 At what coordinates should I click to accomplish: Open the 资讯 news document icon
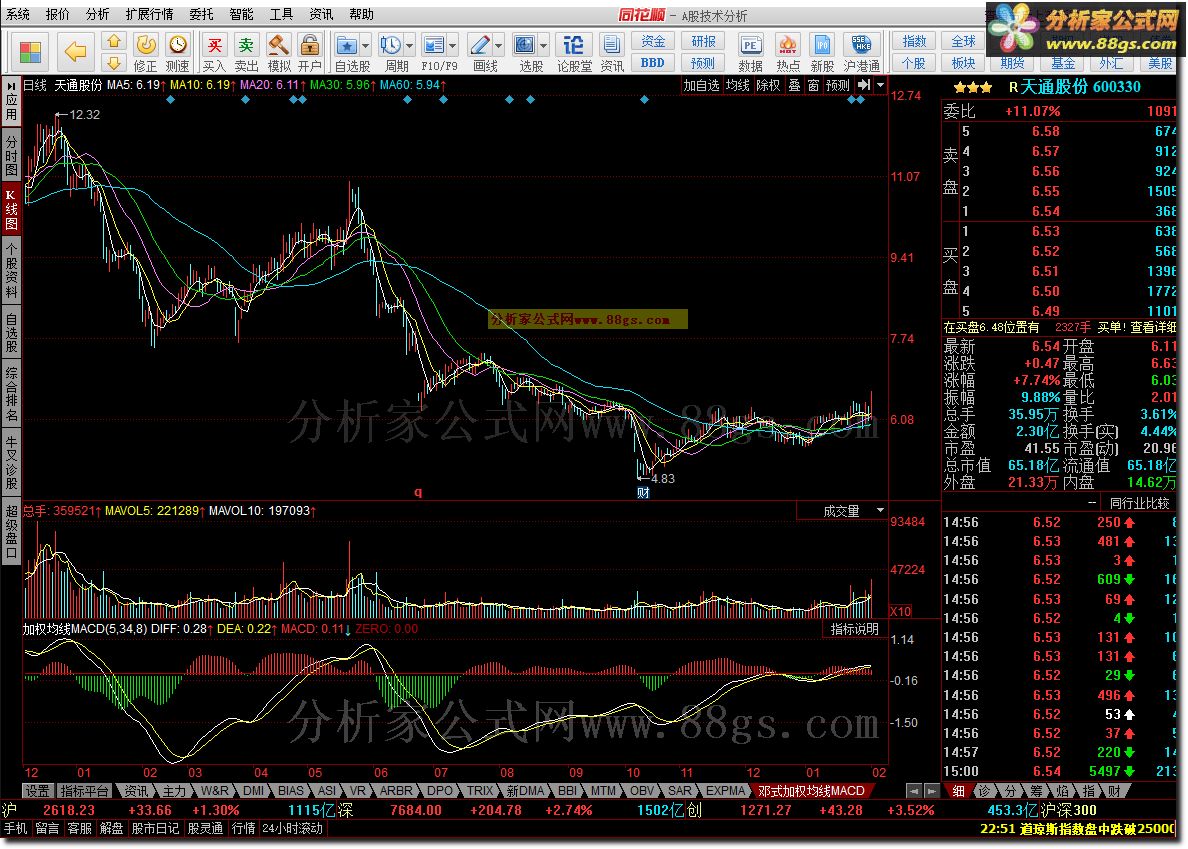pos(611,45)
